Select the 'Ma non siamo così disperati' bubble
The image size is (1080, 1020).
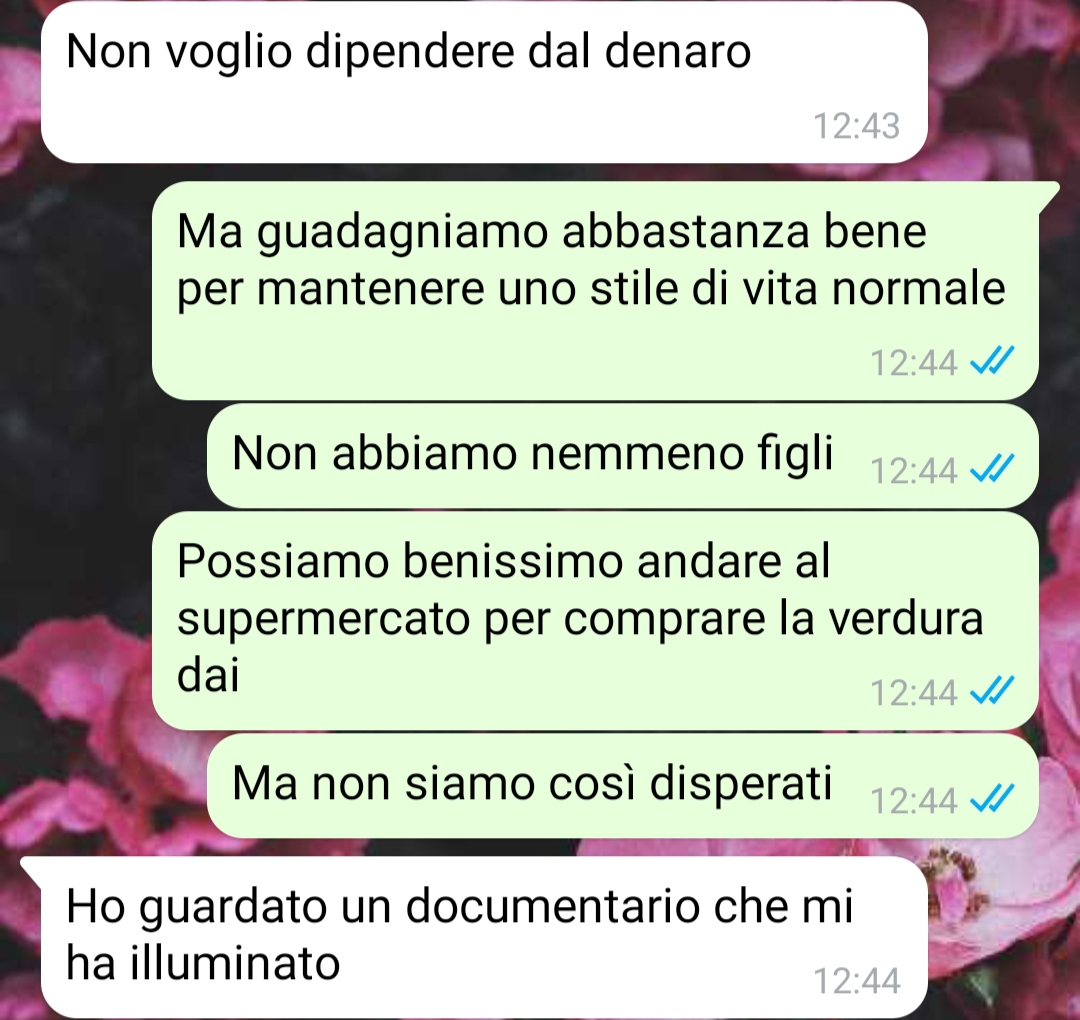[x=623, y=786]
